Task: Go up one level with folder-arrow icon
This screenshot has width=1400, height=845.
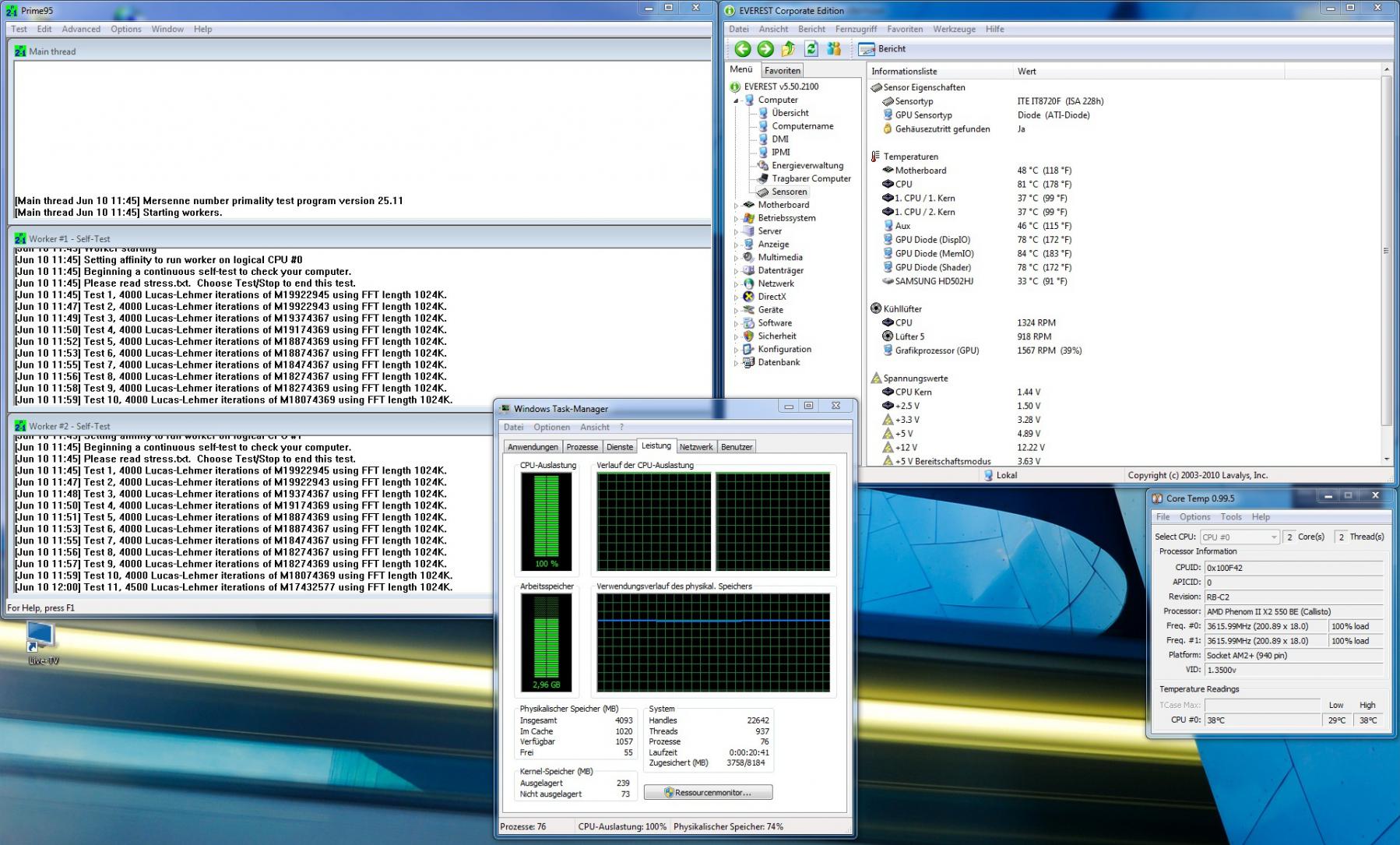Action: tap(788, 49)
